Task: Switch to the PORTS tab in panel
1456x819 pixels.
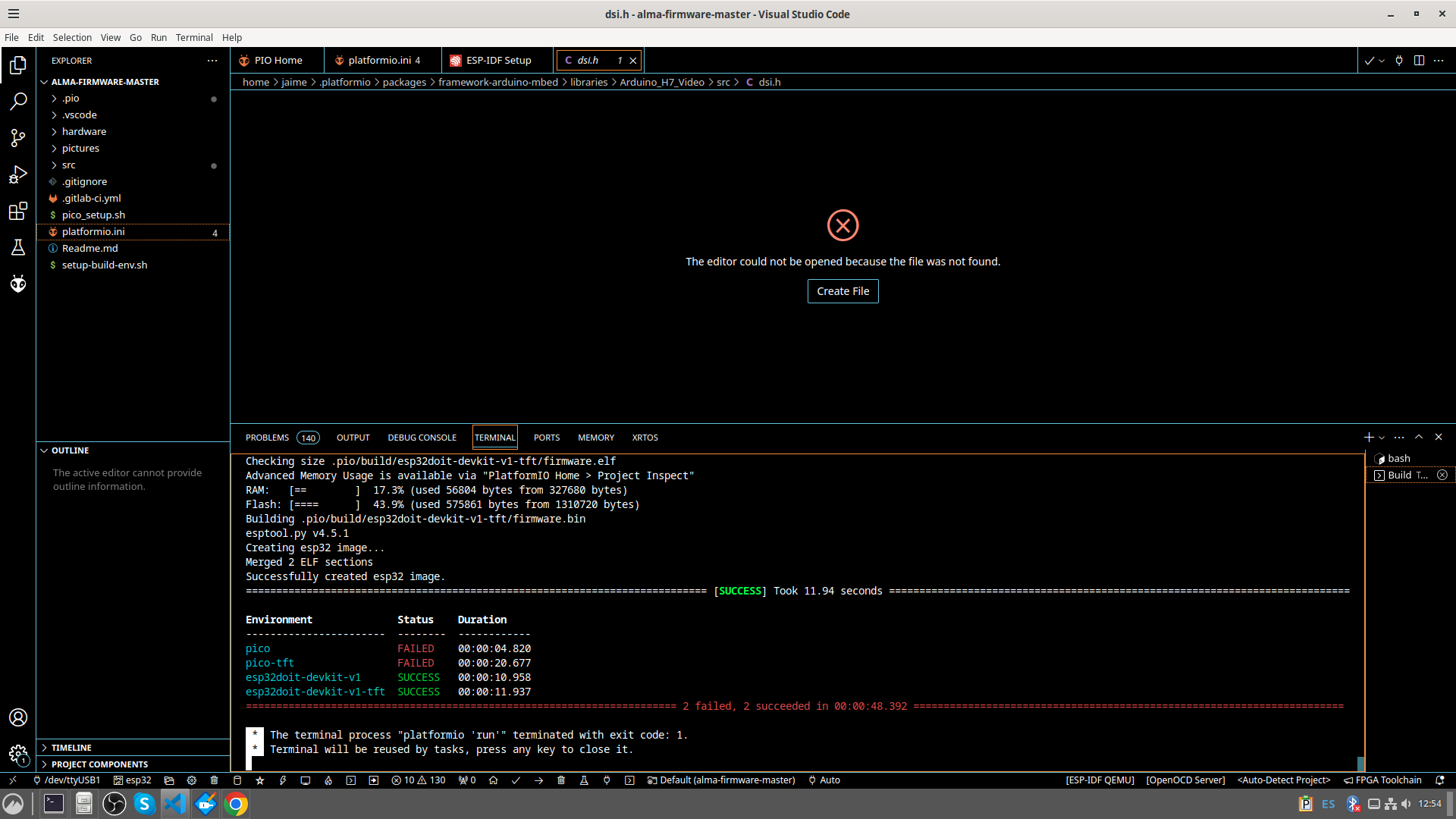Action: (546, 437)
